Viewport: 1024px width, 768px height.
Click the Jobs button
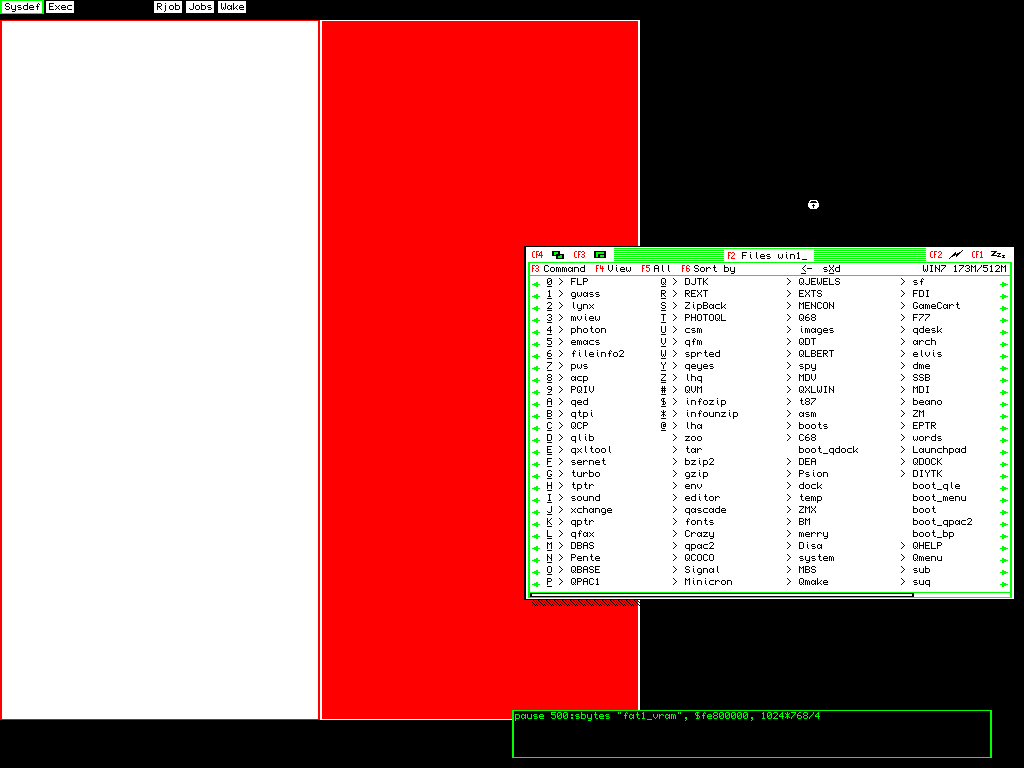200,7
